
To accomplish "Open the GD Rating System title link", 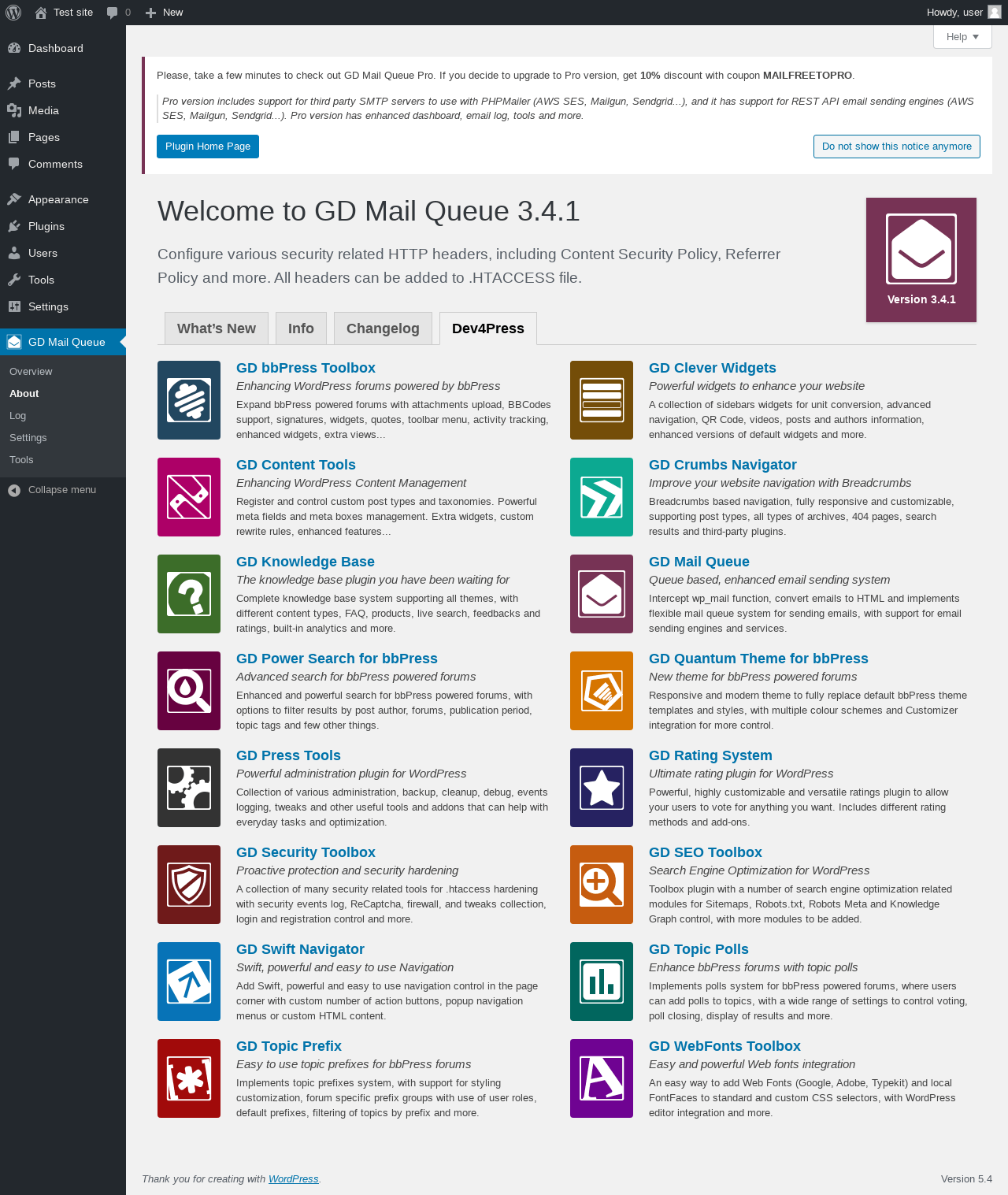I will (x=710, y=755).
